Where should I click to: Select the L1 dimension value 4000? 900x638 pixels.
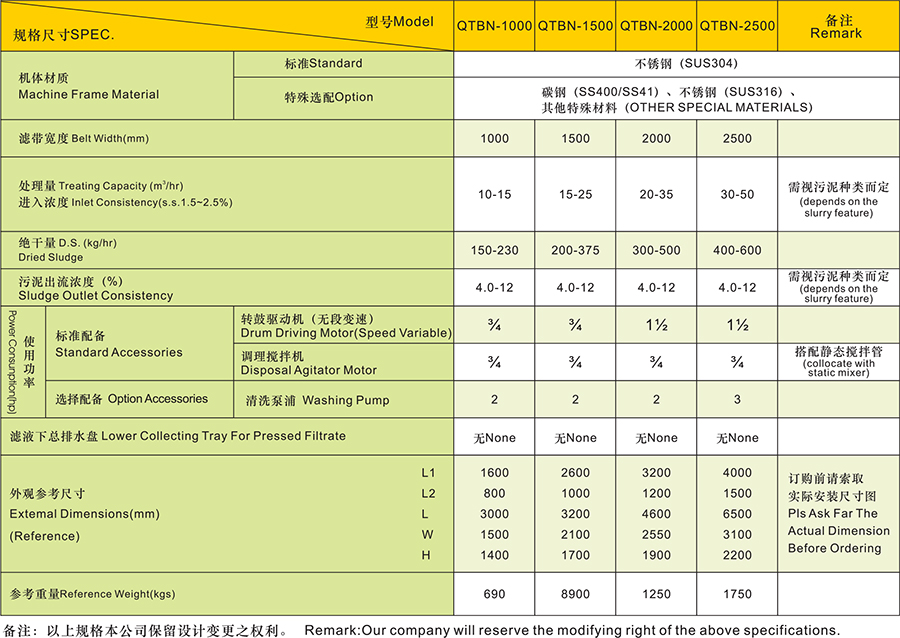pyautogui.click(x=737, y=472)
